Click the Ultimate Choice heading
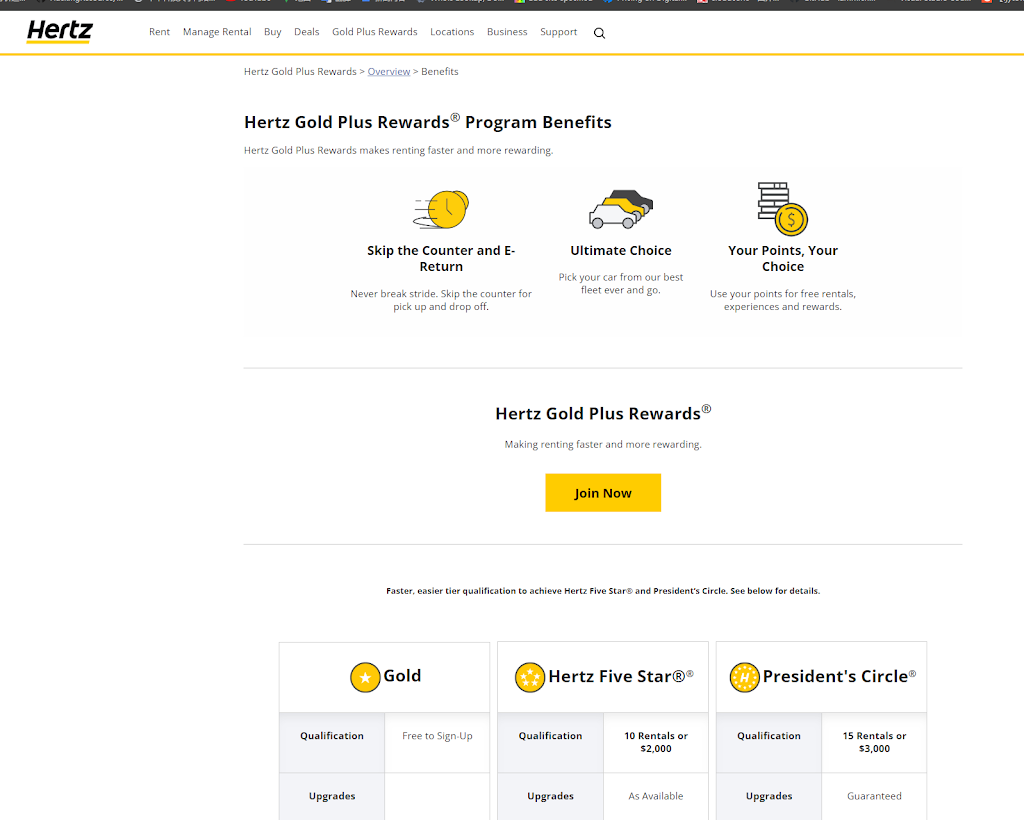1024x820 pixels. 621,251
